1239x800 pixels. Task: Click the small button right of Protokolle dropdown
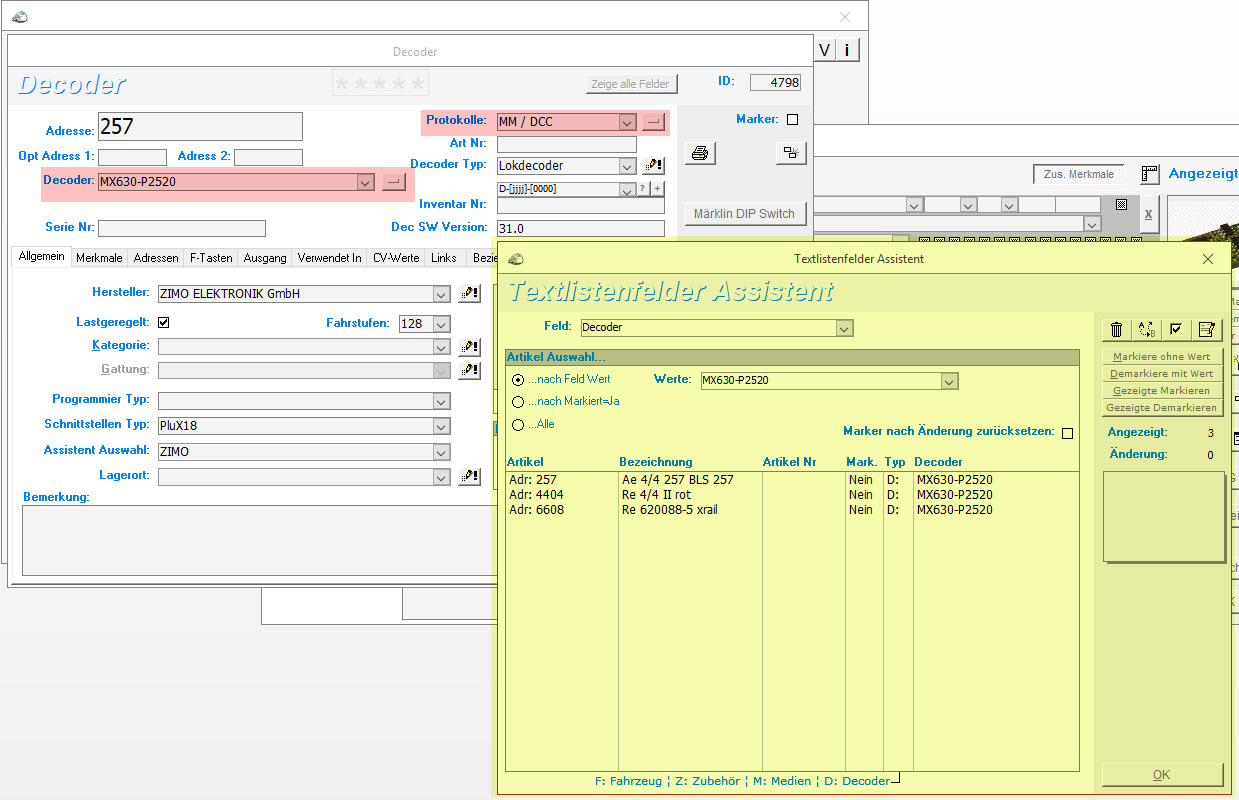pyautogui.click(x=653, y=122)
